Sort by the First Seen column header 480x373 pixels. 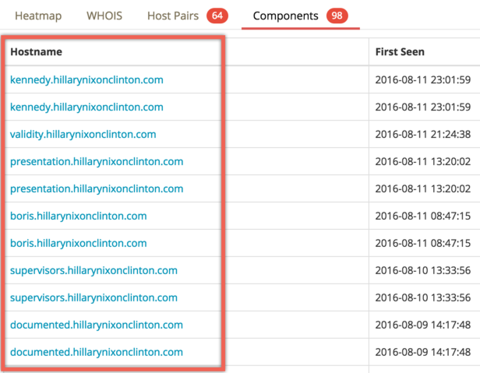pyautogui.click(x=400, y=52)
